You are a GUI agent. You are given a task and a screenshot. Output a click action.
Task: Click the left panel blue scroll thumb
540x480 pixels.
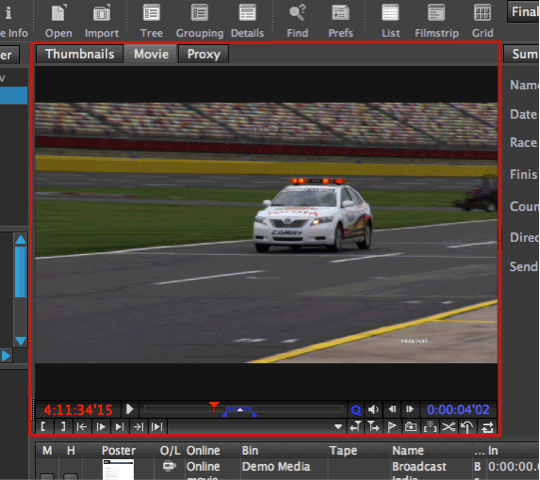(x=21, y=272)
